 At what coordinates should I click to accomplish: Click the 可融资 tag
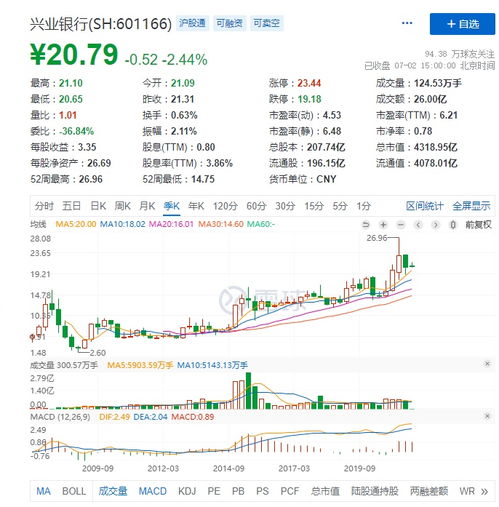229,23
